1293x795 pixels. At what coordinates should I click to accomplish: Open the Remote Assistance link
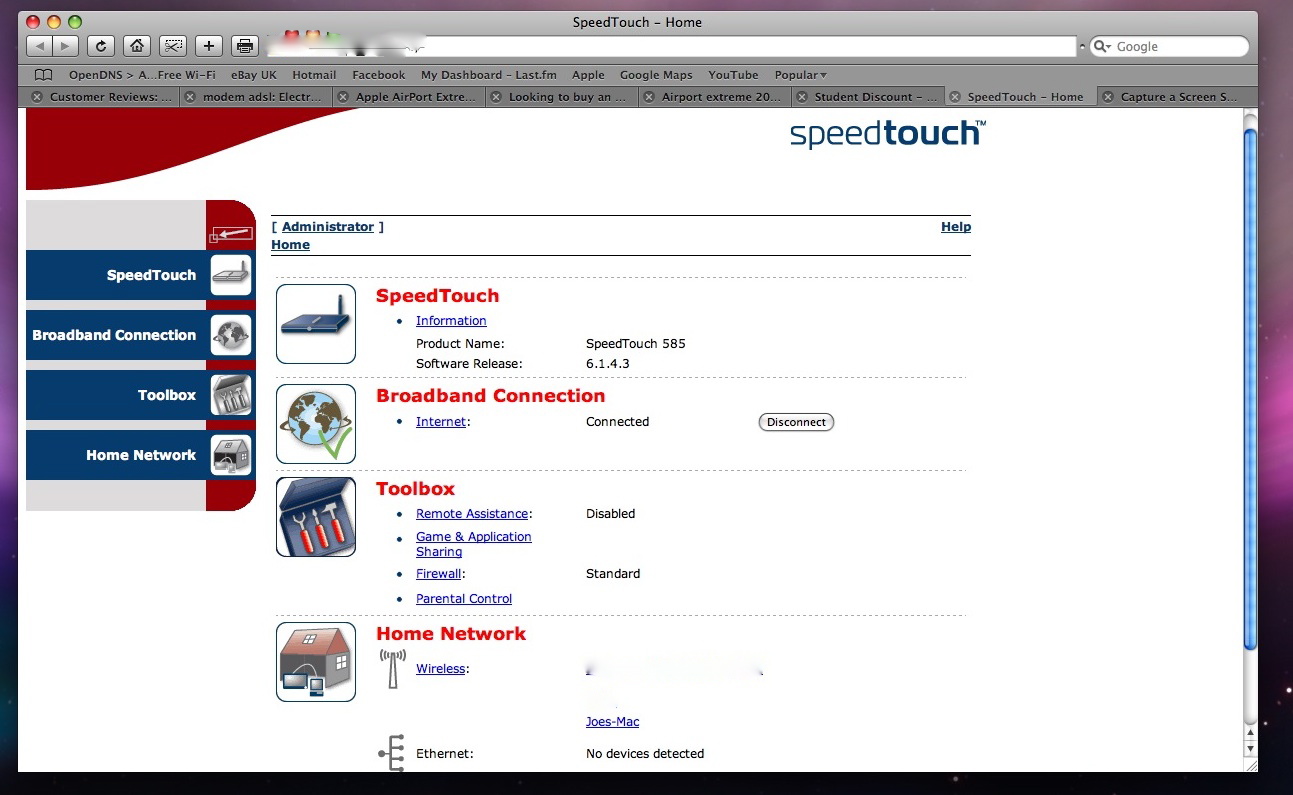click(x=472, y=514)
